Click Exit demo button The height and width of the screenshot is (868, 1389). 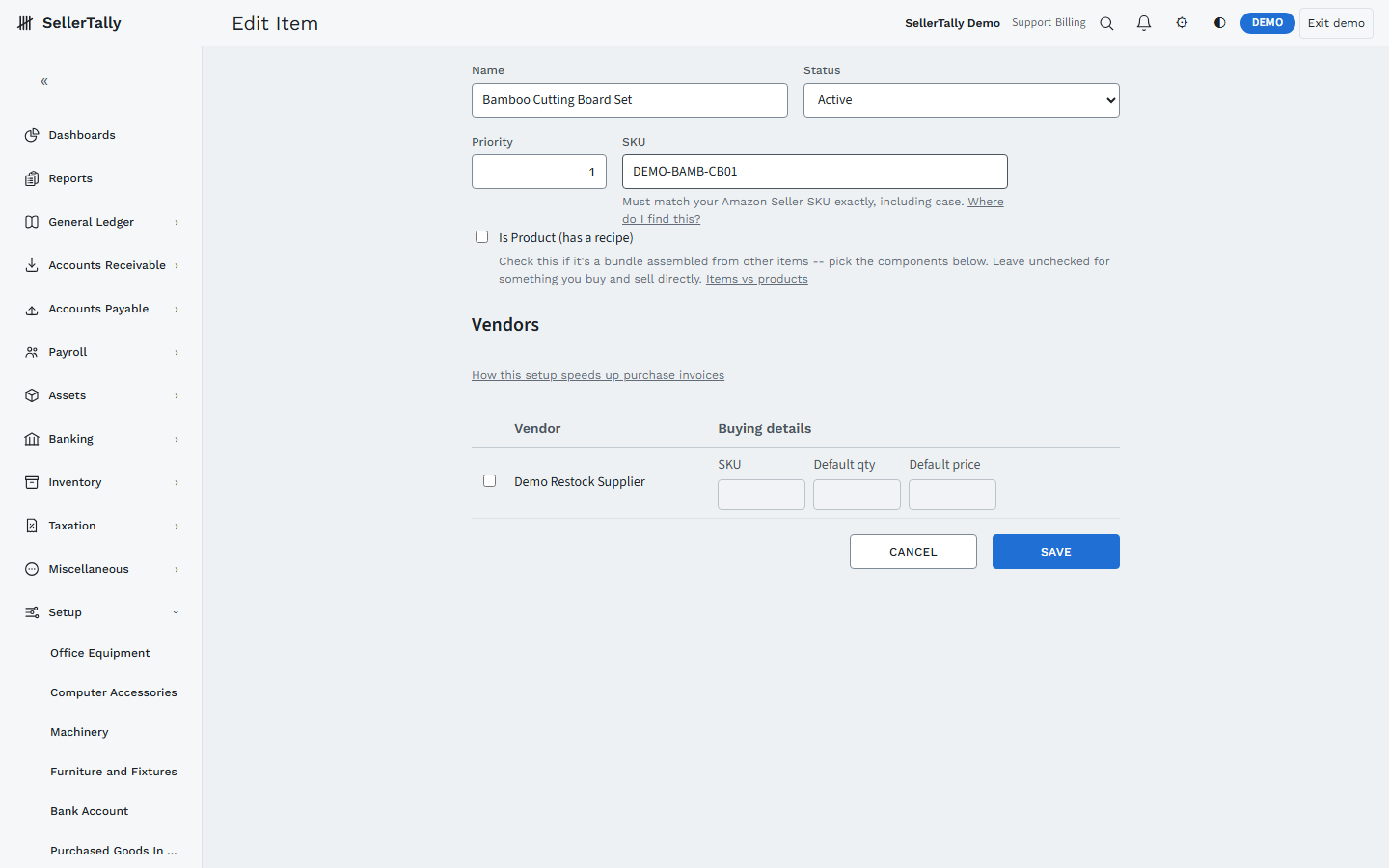click(1336, 23)
